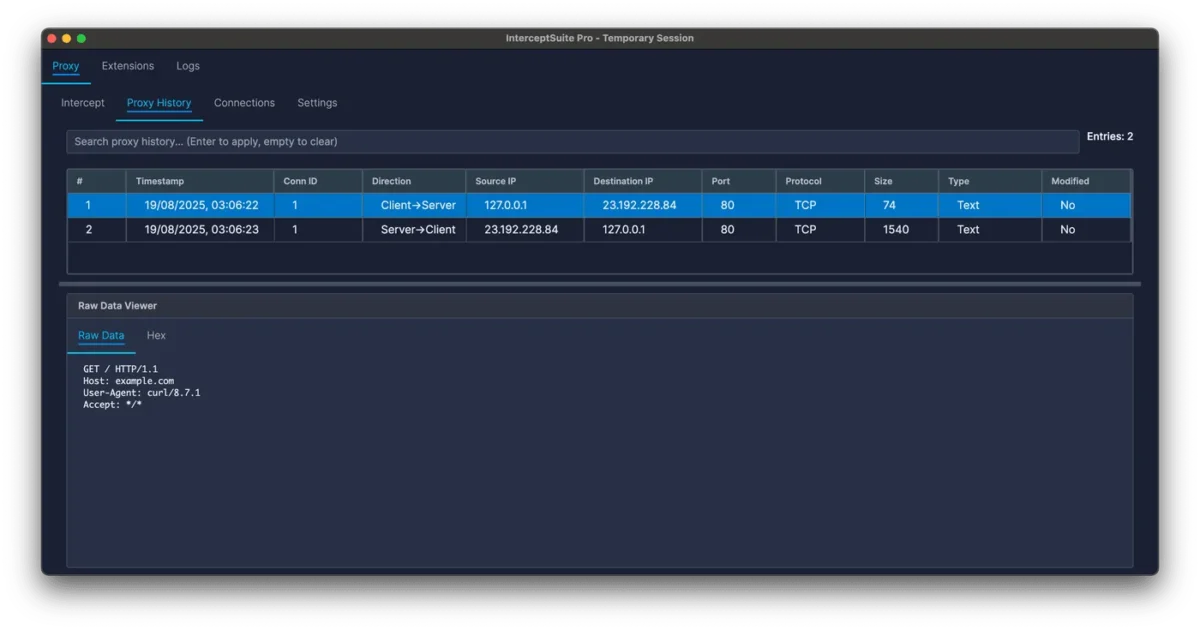Click the Size column header

[901, 181]
